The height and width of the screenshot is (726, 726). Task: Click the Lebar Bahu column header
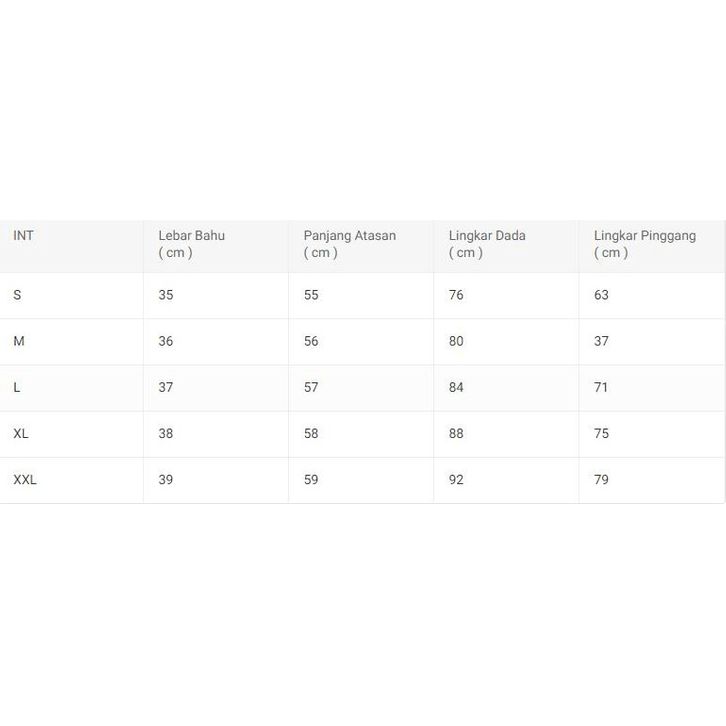coord(191,244)
